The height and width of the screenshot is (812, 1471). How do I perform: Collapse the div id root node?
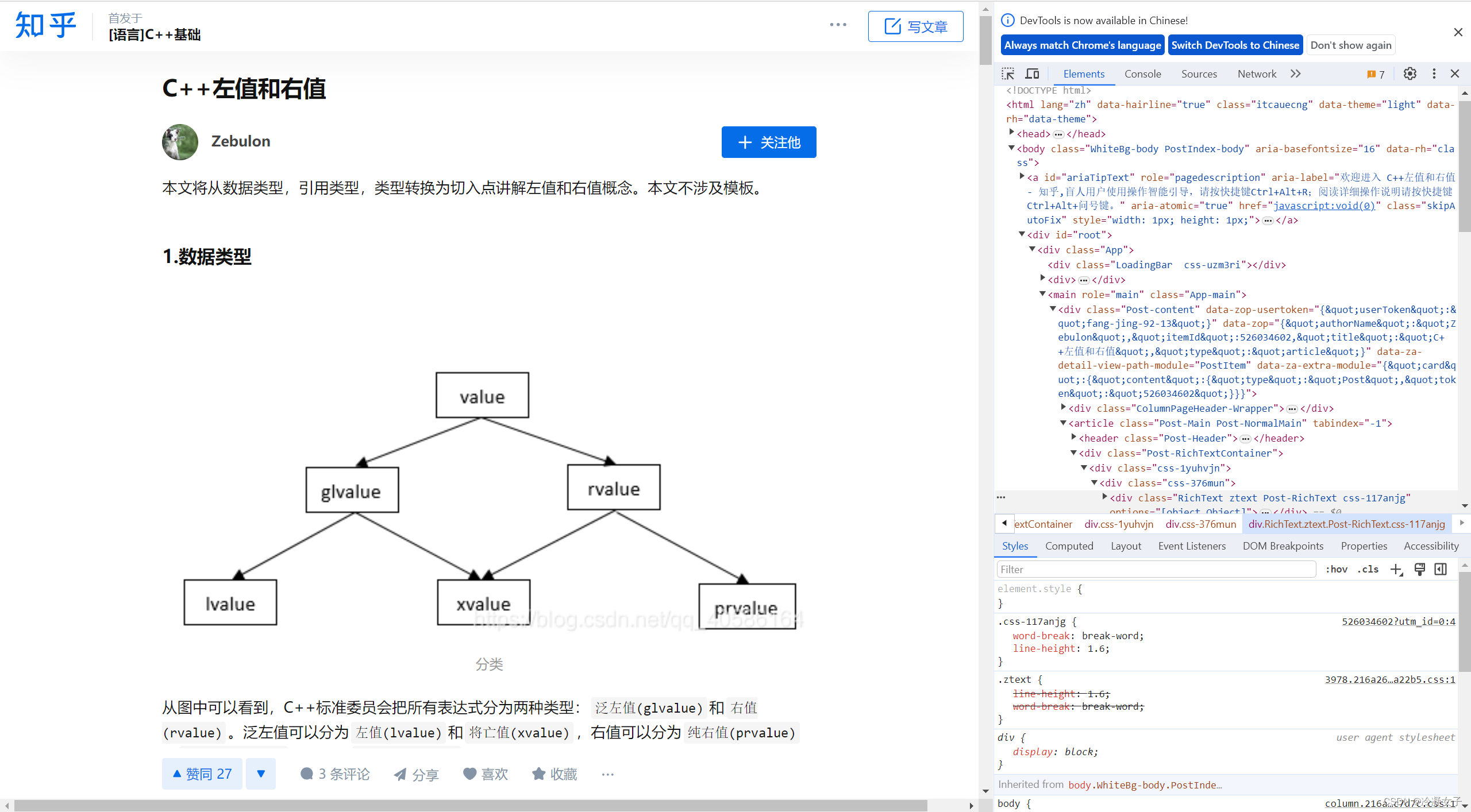(1022, 234)
